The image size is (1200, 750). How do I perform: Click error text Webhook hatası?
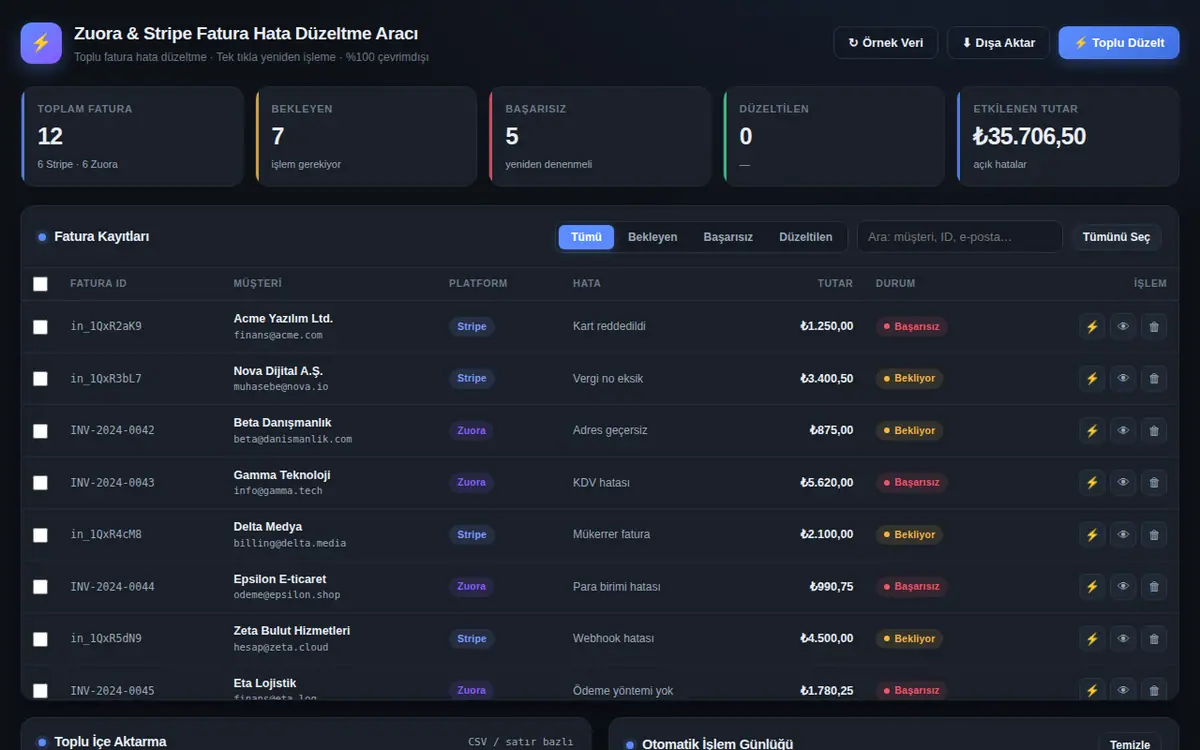coord(613,638)
